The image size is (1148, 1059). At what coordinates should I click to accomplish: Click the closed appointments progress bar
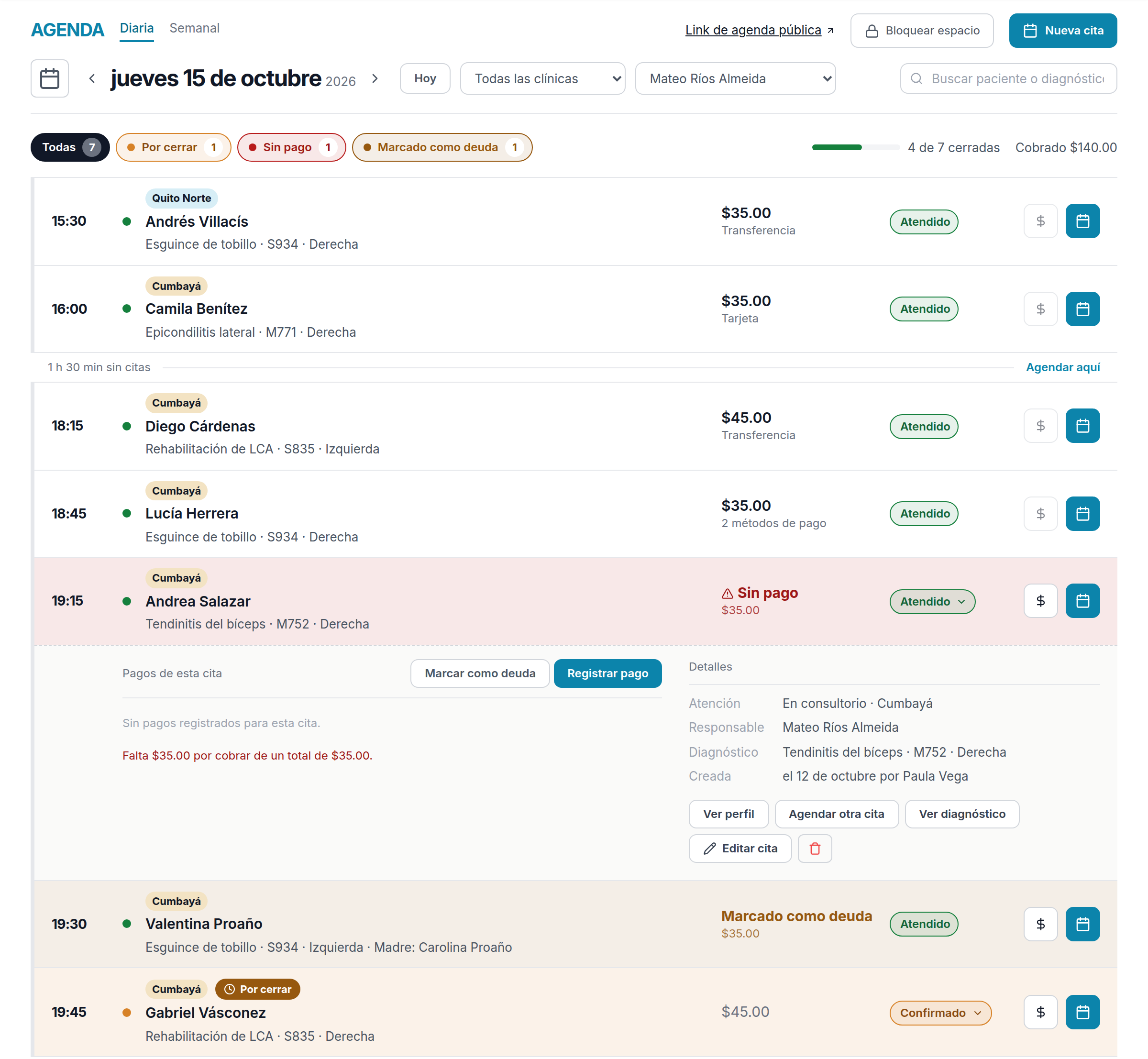click(x=856, y=147)
